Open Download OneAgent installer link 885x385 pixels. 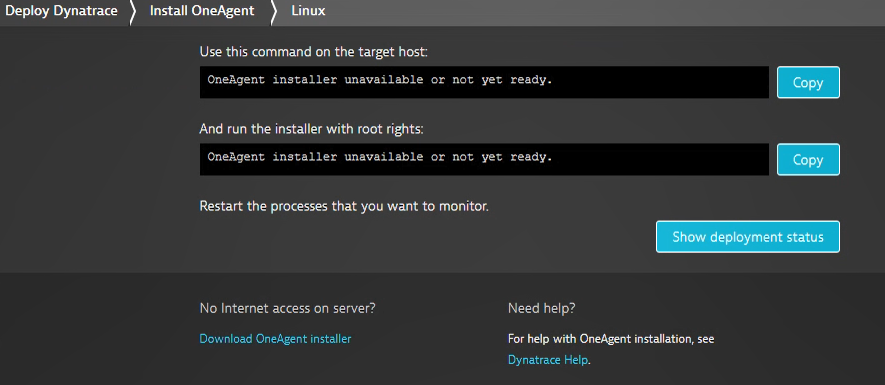275,339
